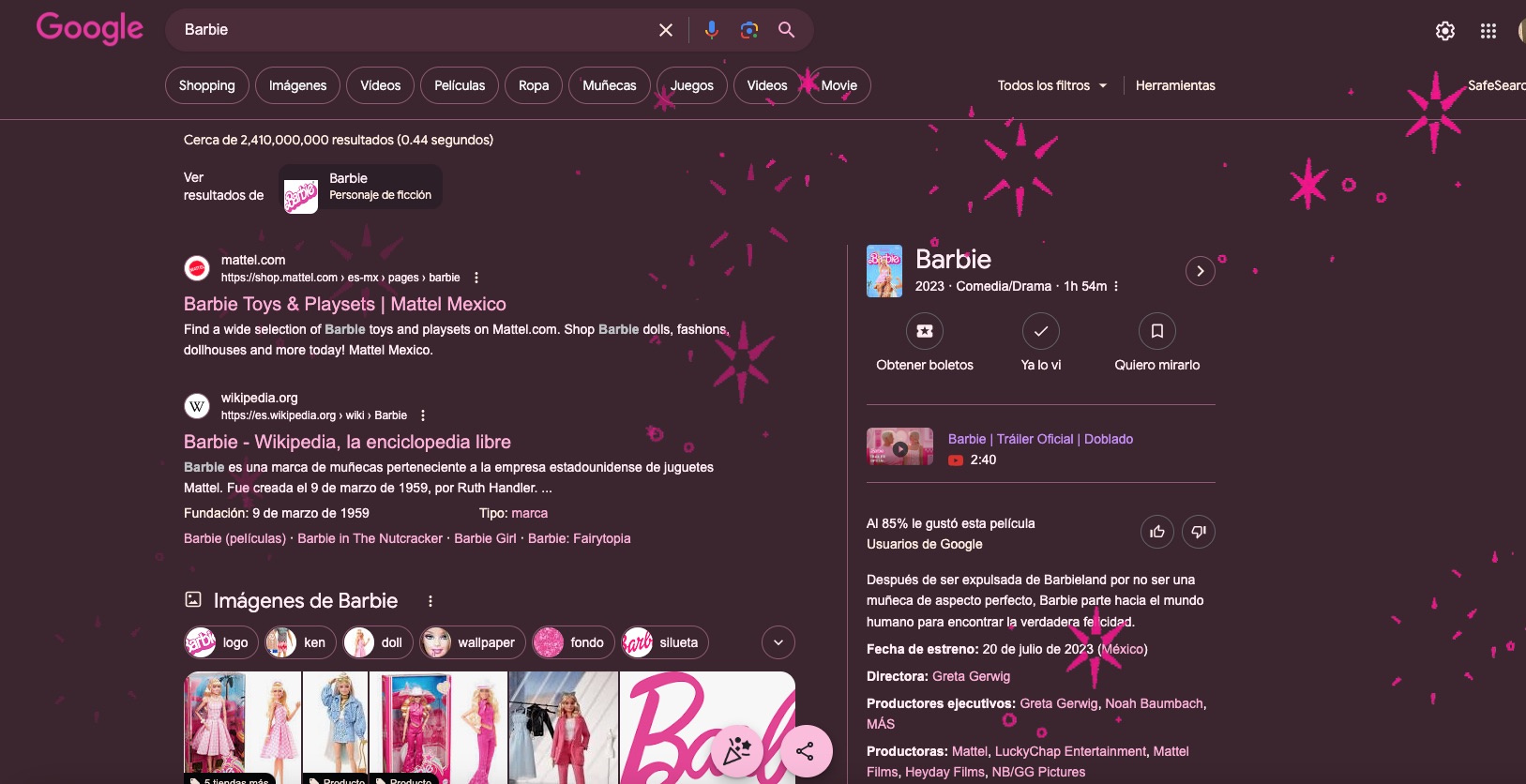1526x784 pixels.
Task: Open Barbie Wikipedia result link
Action: [x=347, y=442]
